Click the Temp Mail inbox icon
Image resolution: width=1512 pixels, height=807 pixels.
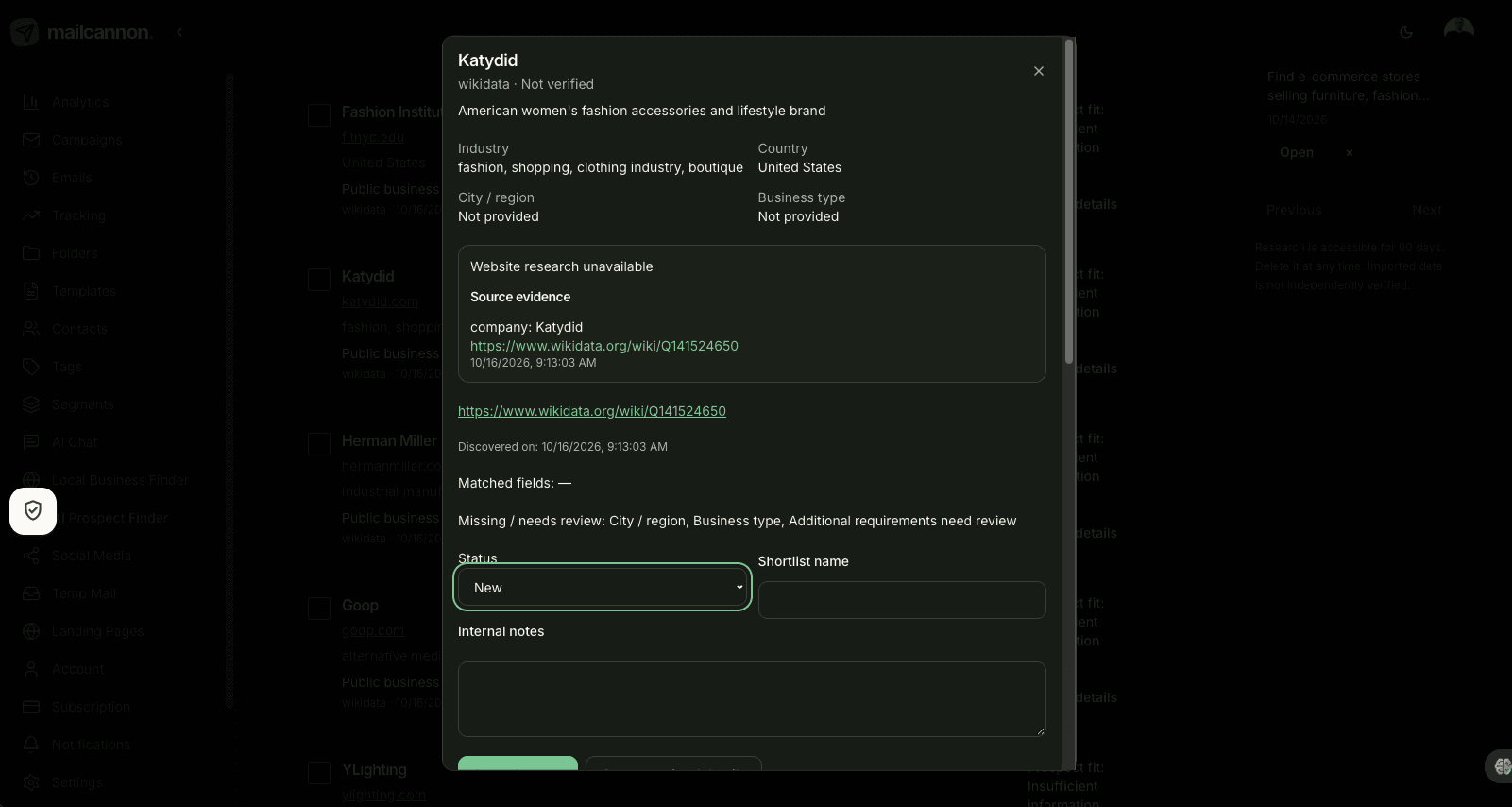click(x=31, y=593)
